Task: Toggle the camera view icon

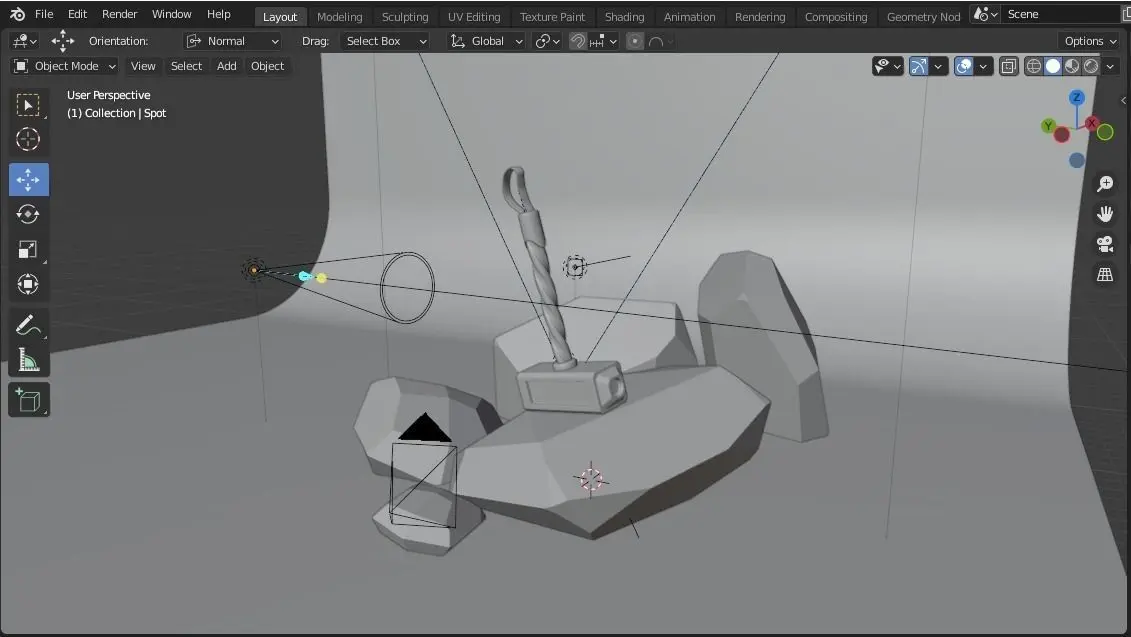Action: click(x=1104, y=245)
